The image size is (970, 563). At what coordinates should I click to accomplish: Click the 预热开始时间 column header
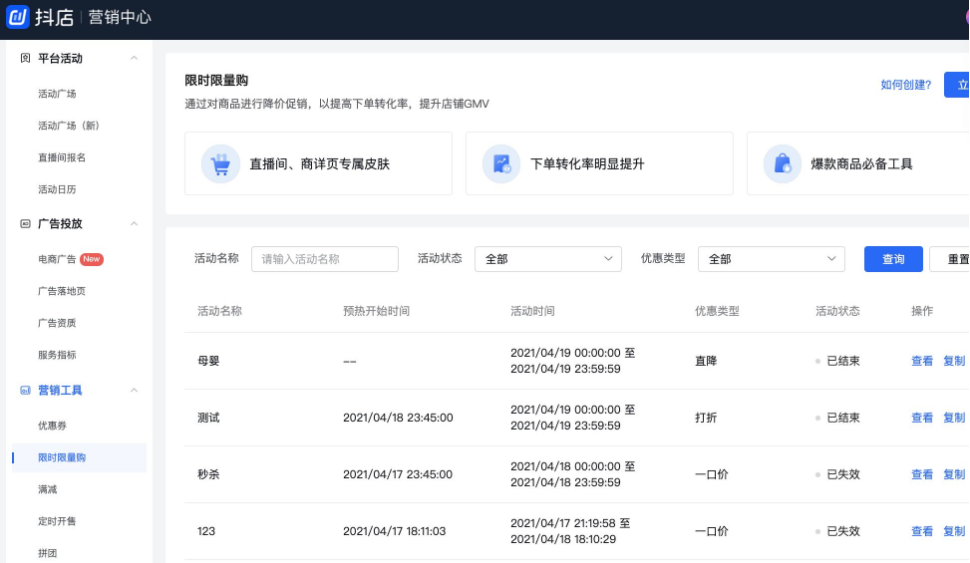(x=376, y=311)
